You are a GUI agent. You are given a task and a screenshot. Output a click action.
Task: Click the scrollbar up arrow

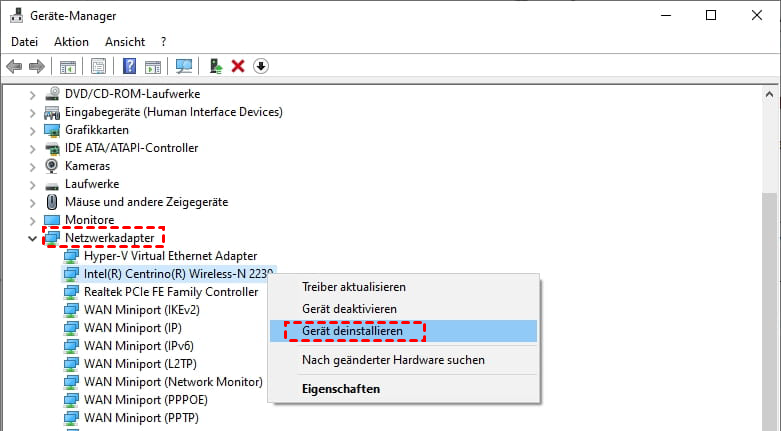pos(770,94)
